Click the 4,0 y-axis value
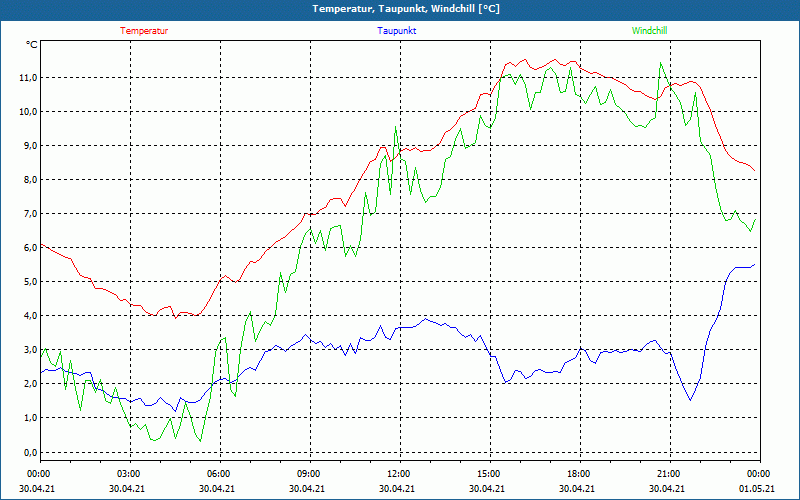 coord(30,316)
